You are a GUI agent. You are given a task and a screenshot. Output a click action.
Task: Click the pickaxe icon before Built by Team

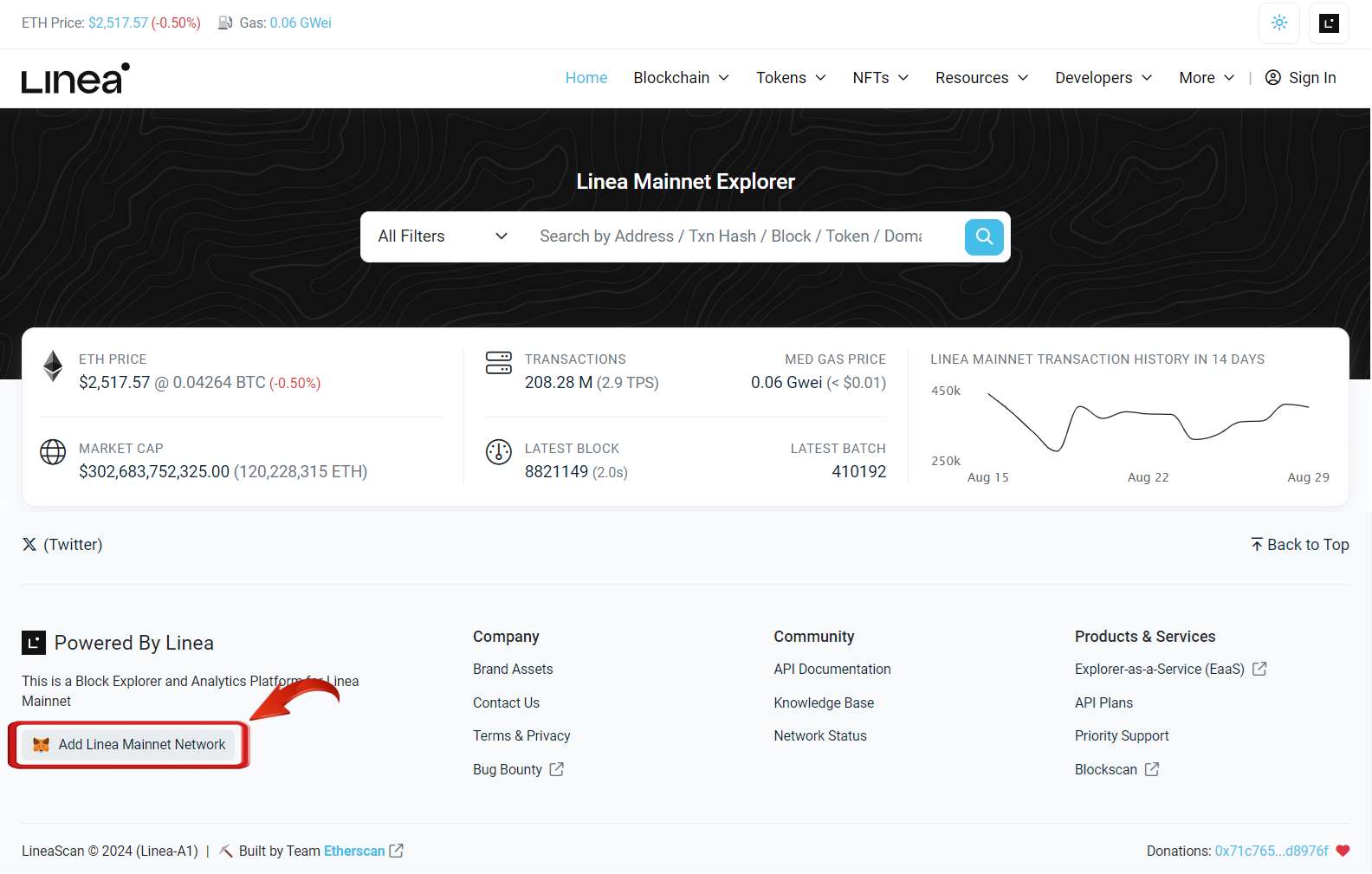[226, 851]
